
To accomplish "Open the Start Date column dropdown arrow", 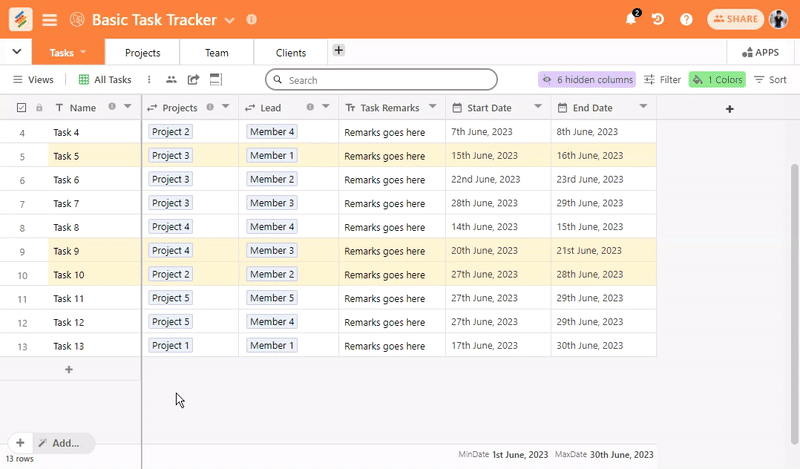I will [x=538, y=106].
